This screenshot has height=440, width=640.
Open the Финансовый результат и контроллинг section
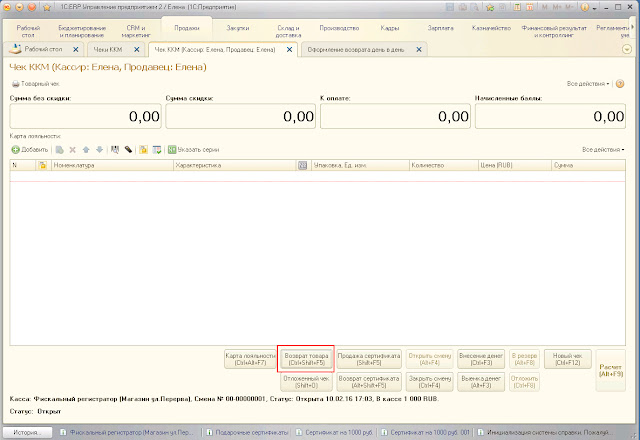pos(554,31)
